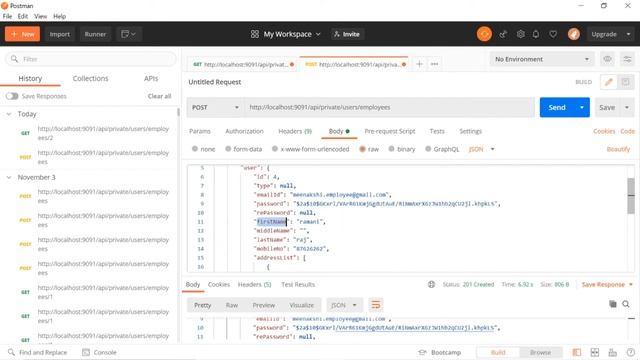640x360 pixels.
Task: Open the Help menu
Action: click(x=60, y=16)
